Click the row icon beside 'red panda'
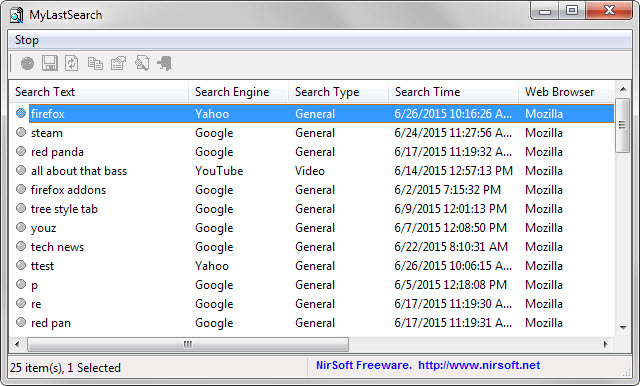640x386 pixels. (21, 151)
